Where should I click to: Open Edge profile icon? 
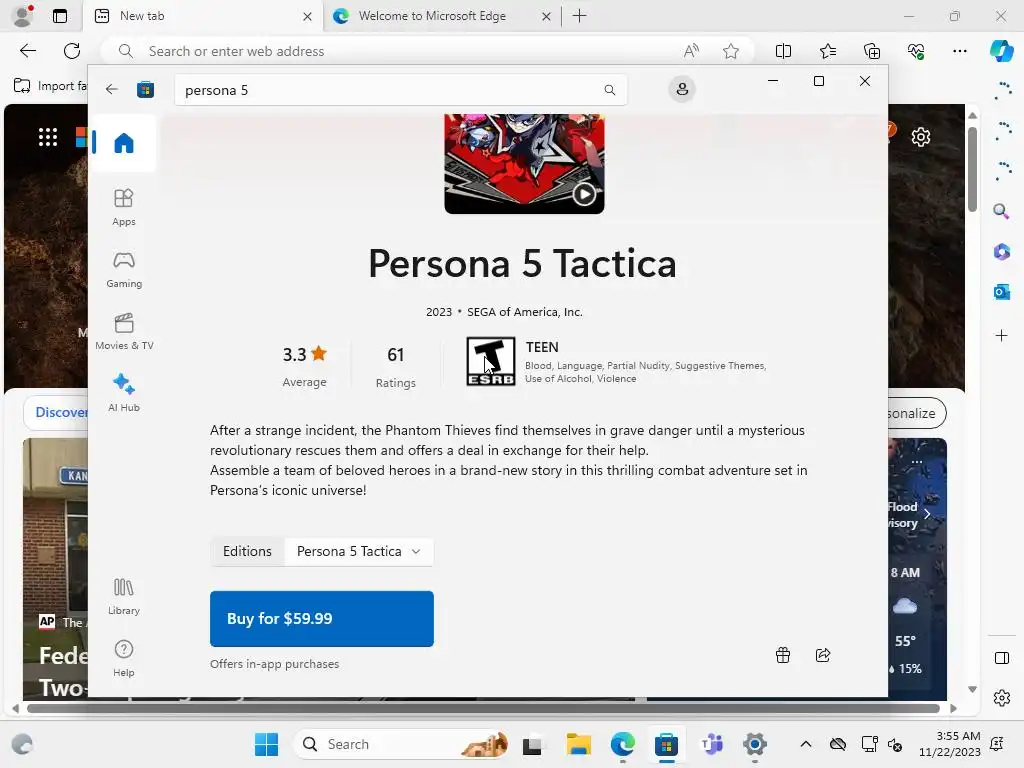pyautogui.click(x=23, y=16)
